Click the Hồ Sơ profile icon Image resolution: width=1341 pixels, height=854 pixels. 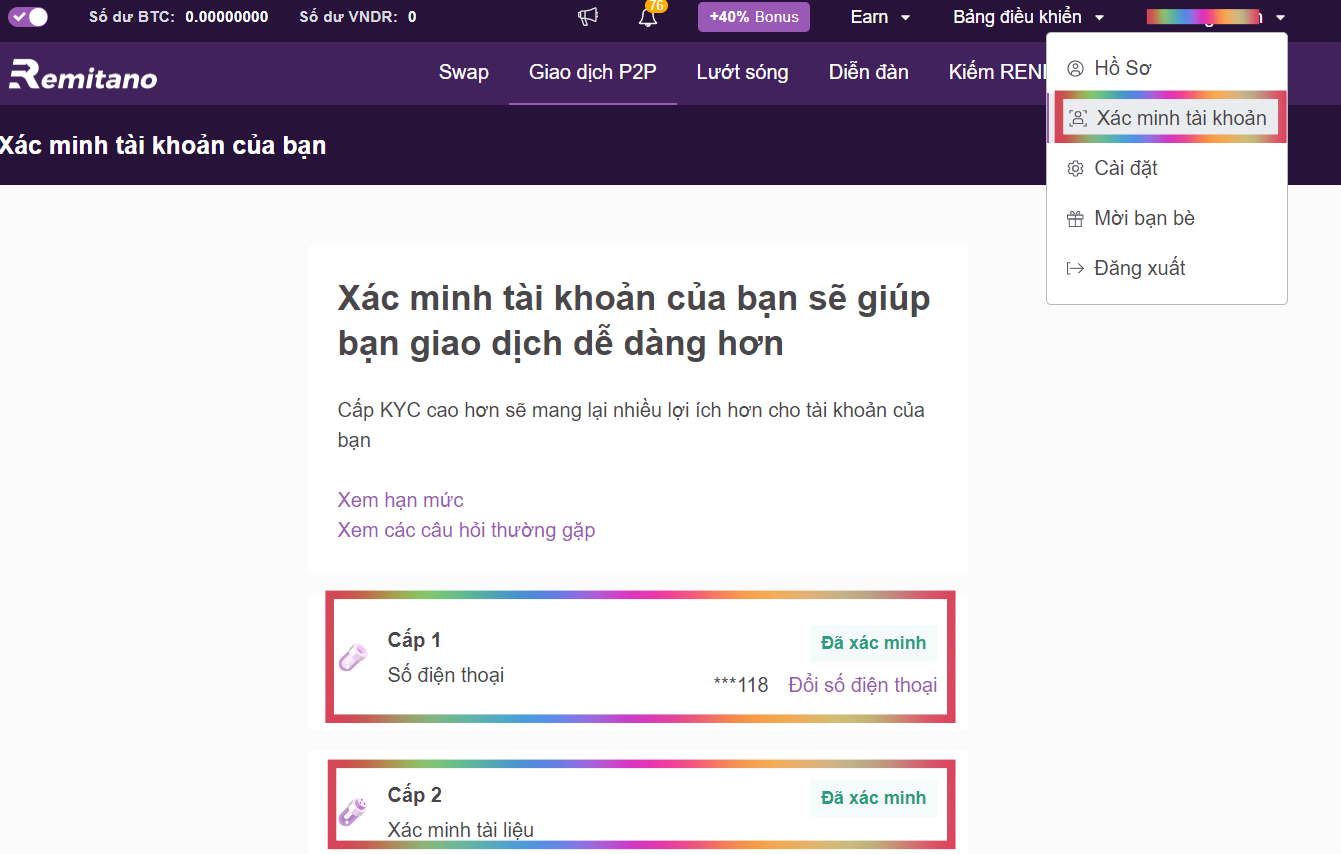pyautogui.click(x=1075, y=69)
